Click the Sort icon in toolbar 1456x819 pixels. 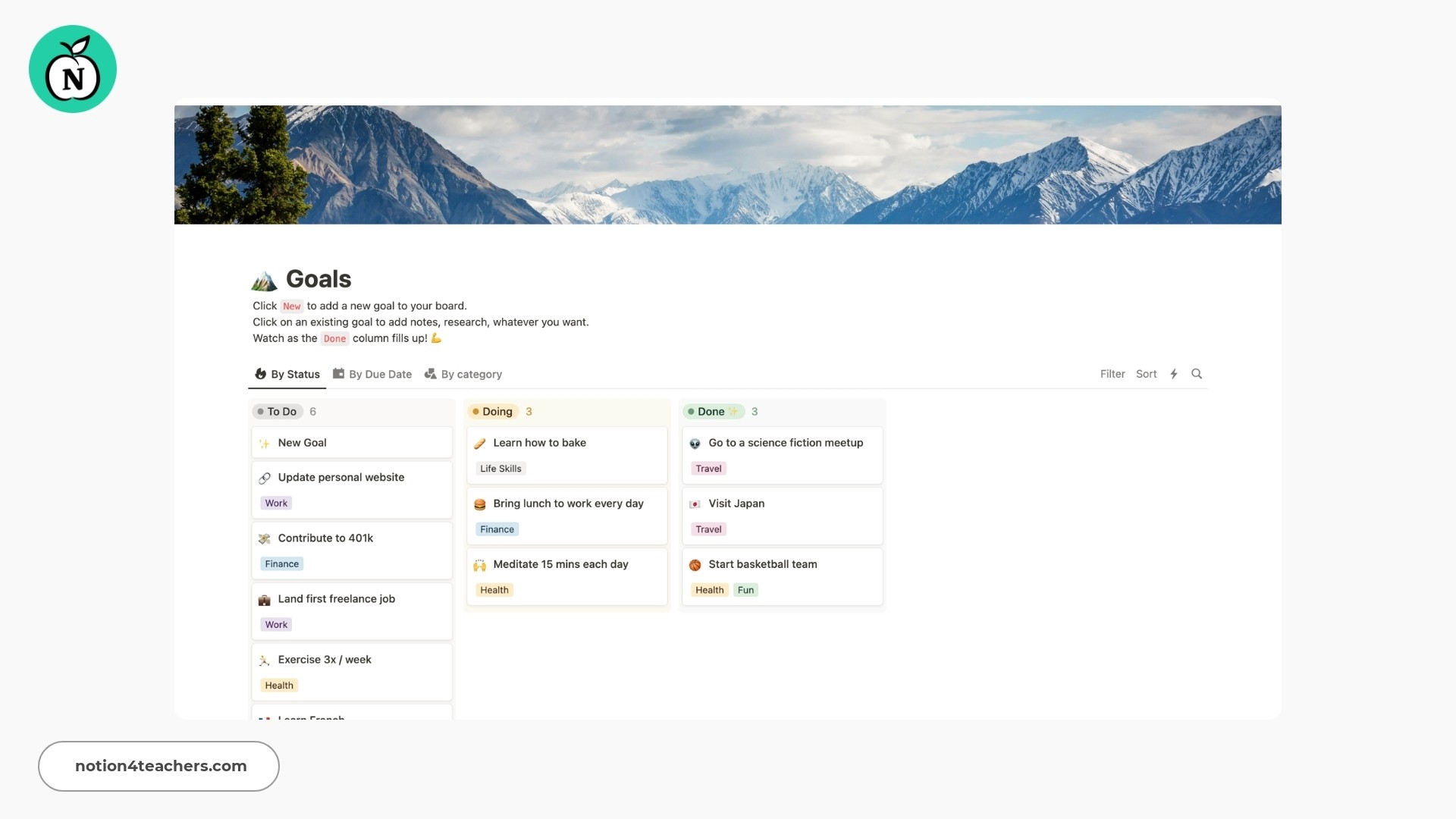coord(1146,374)
